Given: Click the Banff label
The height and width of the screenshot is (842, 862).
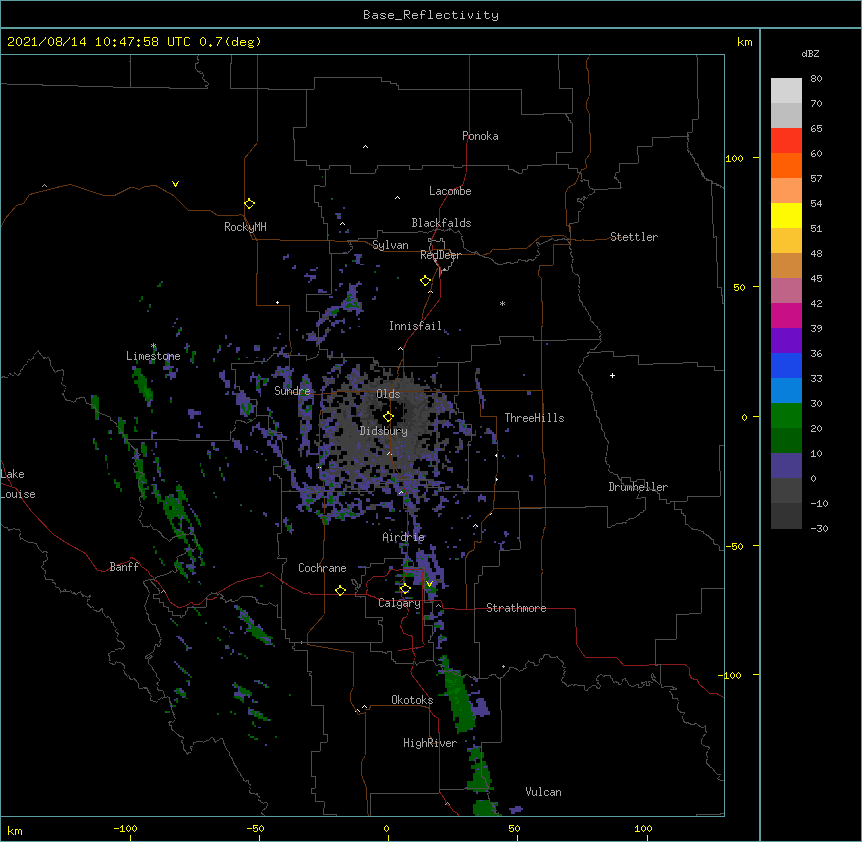Looking at the screenshot, I should point(124,567).
